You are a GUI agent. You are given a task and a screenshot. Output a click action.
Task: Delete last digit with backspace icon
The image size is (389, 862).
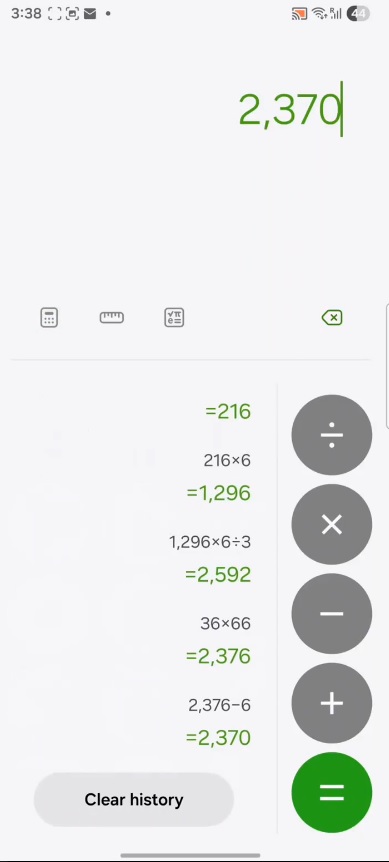pyautogui.click(x=332, y=317)
